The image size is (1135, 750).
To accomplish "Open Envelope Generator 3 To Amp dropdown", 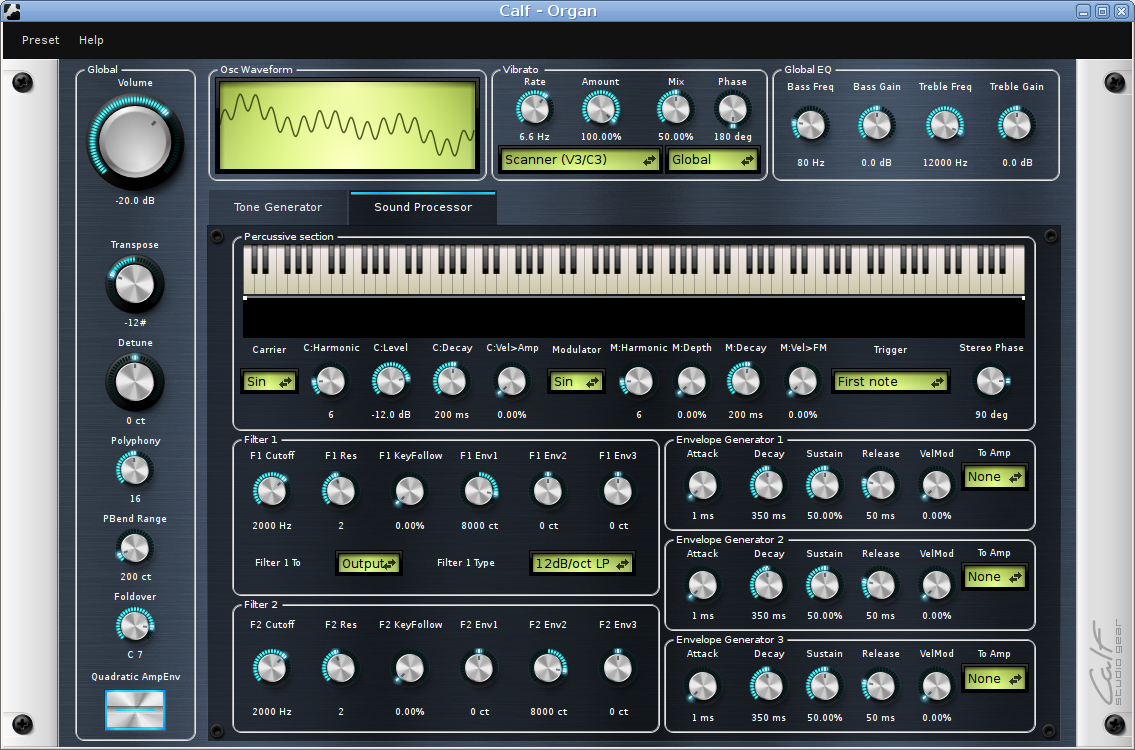I will coord(995,679).
